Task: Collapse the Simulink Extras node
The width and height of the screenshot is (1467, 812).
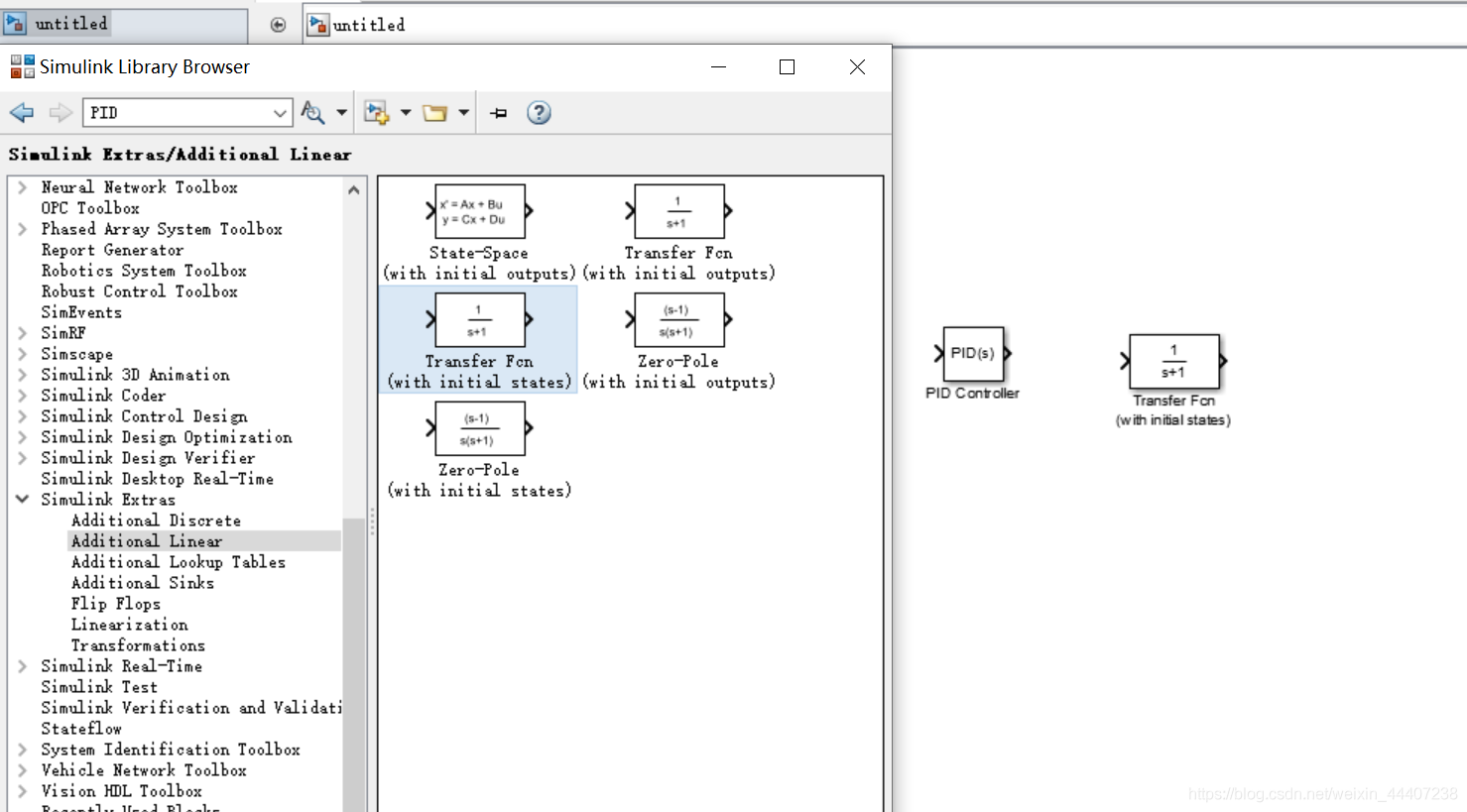Action: coord(22,500)
